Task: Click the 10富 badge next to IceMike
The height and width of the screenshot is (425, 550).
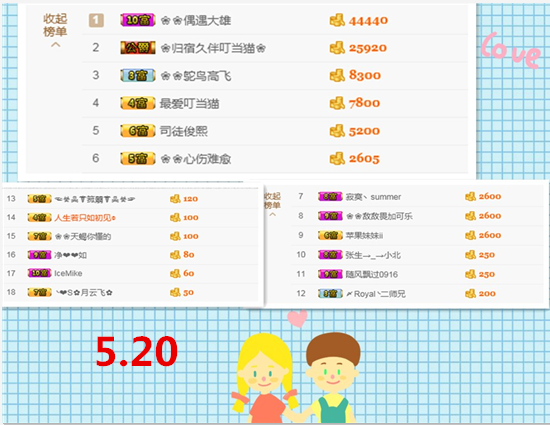Action: (39, 273)
